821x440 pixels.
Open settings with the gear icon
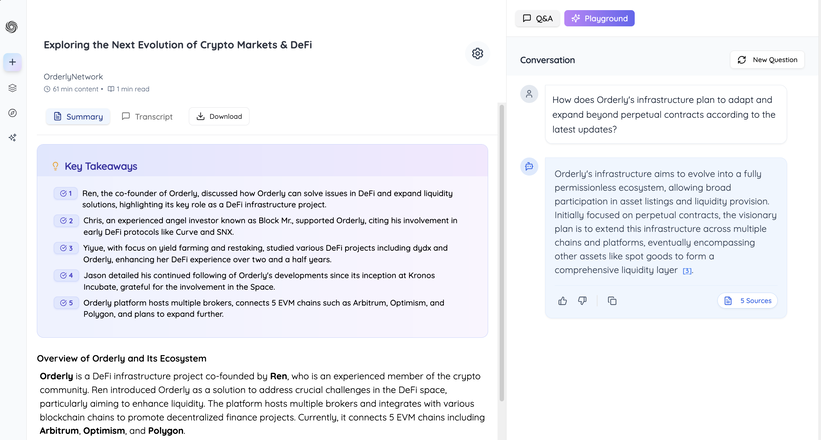[477, 53]
